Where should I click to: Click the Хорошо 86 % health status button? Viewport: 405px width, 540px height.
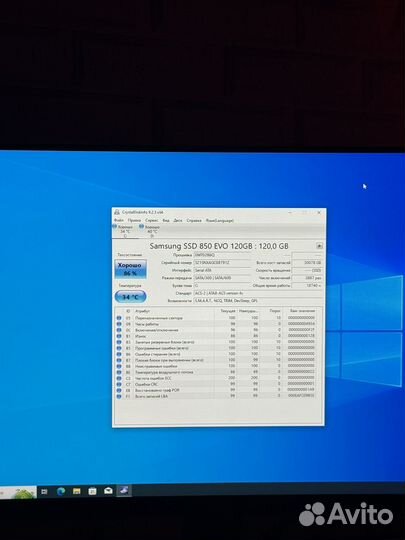(x=130, y=269)
